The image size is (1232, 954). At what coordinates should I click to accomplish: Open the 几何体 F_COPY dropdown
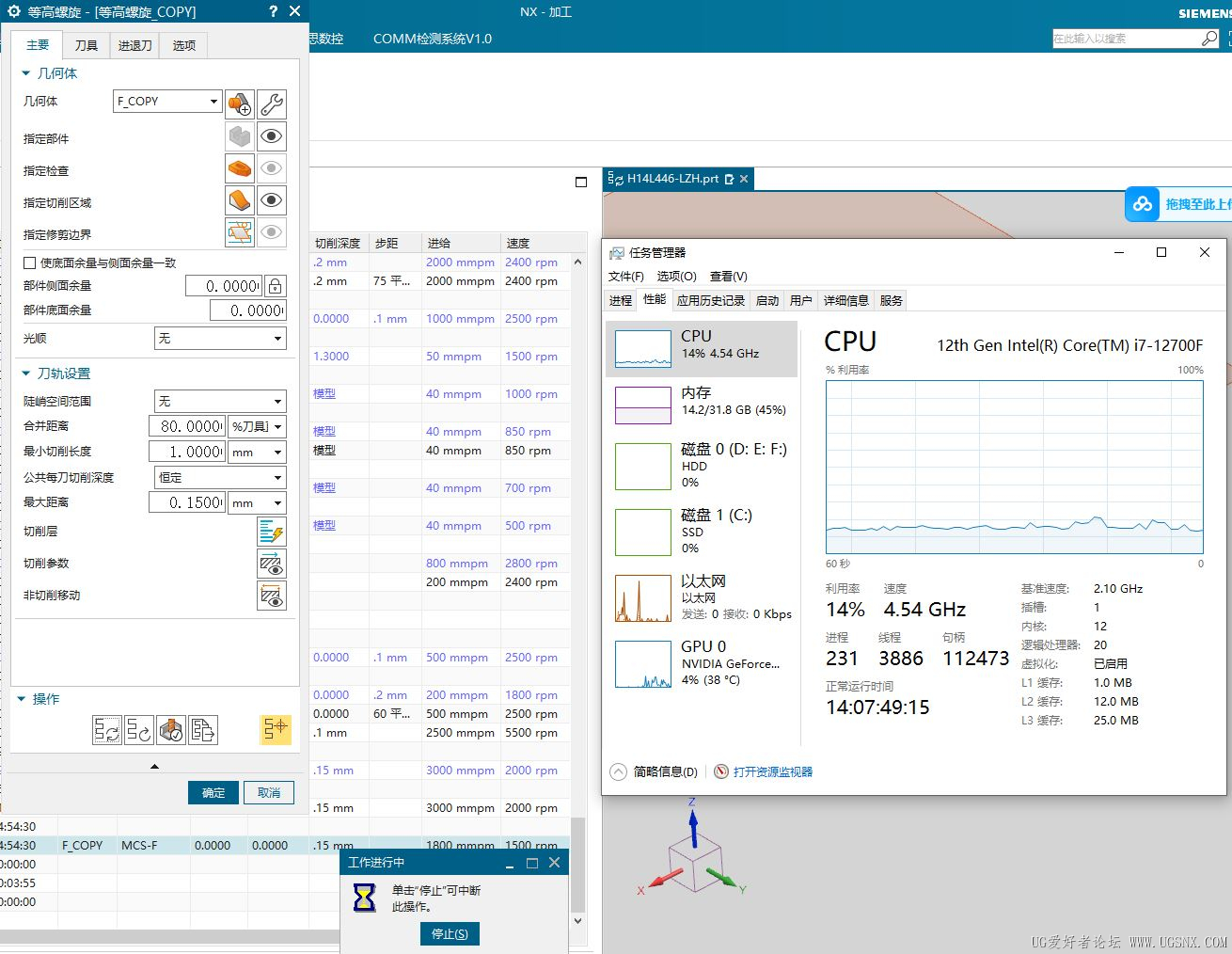[167, 102]
